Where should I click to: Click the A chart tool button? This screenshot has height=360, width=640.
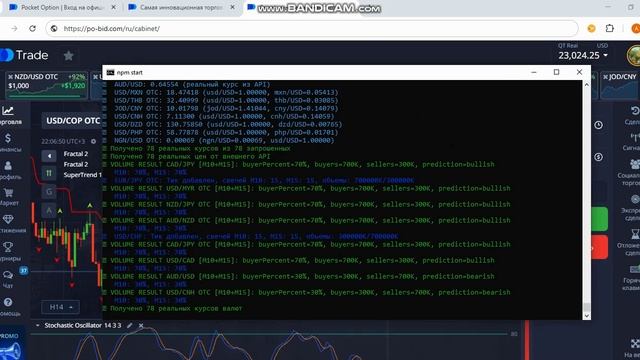pos(49,211)
